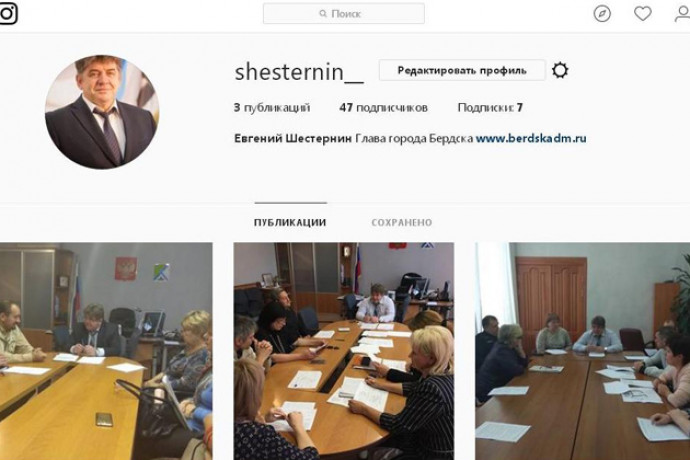This screenshot has width=690, height=460.
Task: Open the heart activity notifications icon
Action: click(x=642, y=14)
